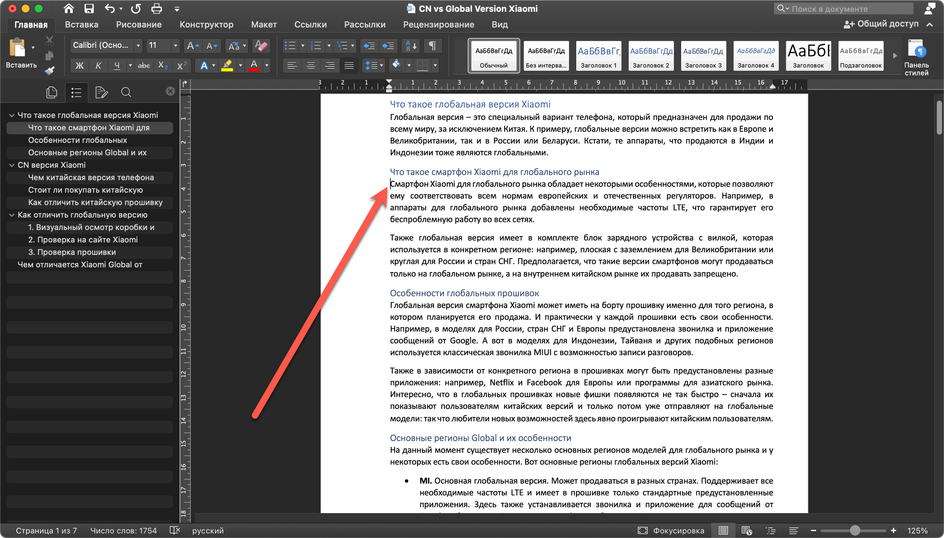The height and width of the screenshot is (538, 944).
Task: Apply red font color
Action: tap(254, 66)
